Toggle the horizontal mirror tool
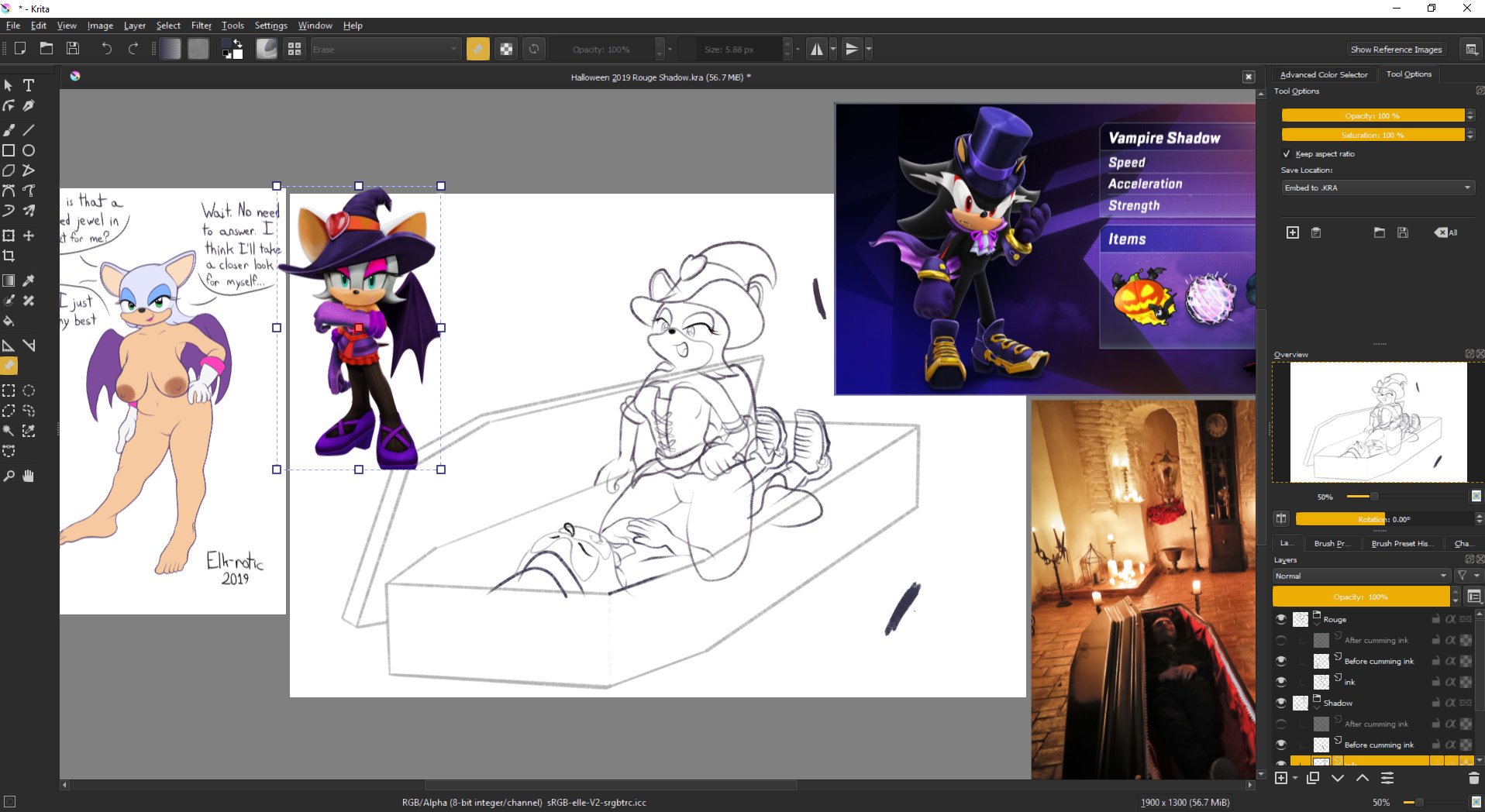Viewport: 1485px width, 812px height. 816,49
